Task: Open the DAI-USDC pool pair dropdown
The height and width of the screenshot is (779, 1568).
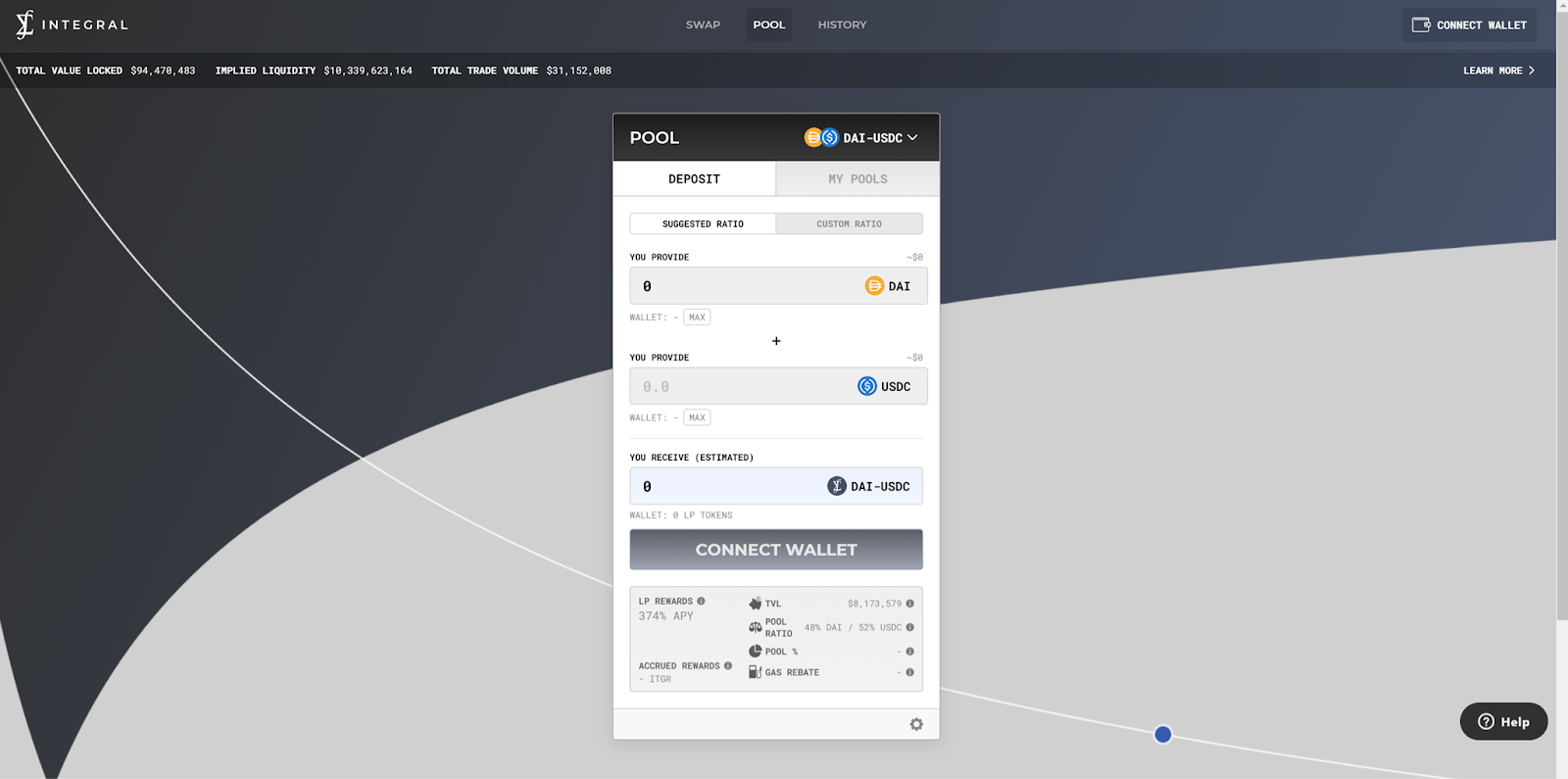Action: click(x=861, y=137)
